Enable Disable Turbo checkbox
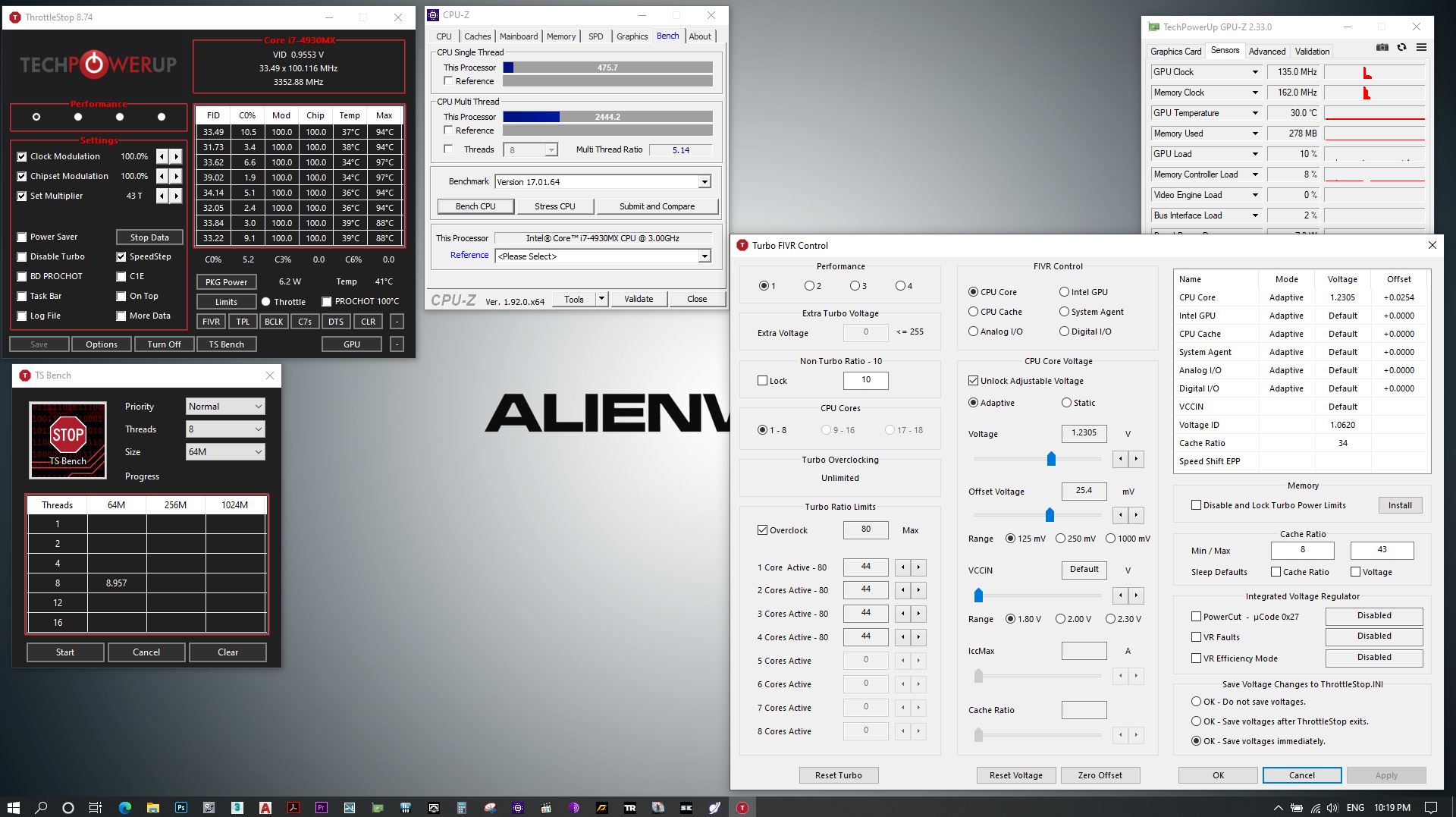Screen dimensions: 1456x817 tap(22, 256)
